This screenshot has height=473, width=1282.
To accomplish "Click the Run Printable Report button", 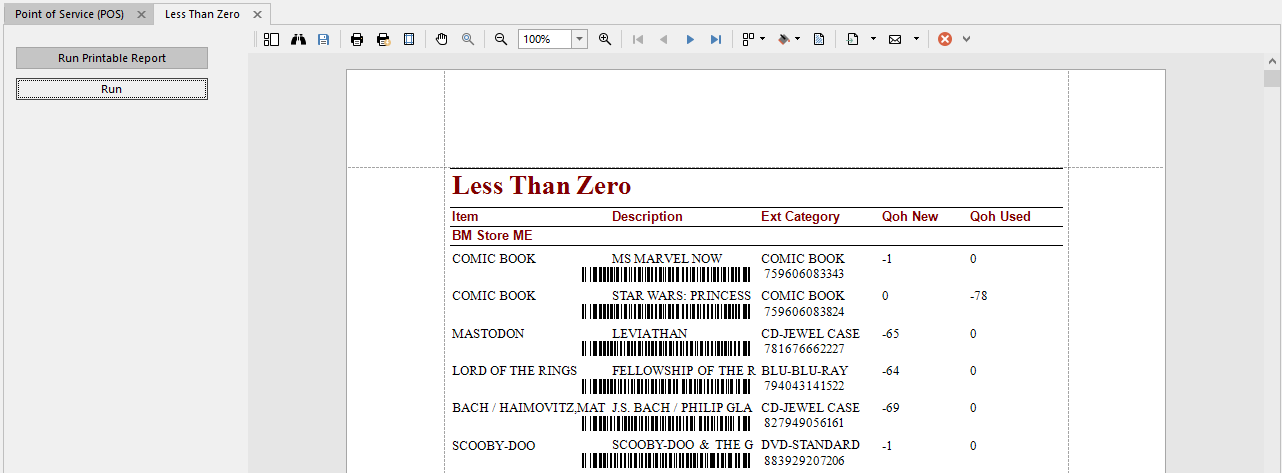I will point(112,58).
